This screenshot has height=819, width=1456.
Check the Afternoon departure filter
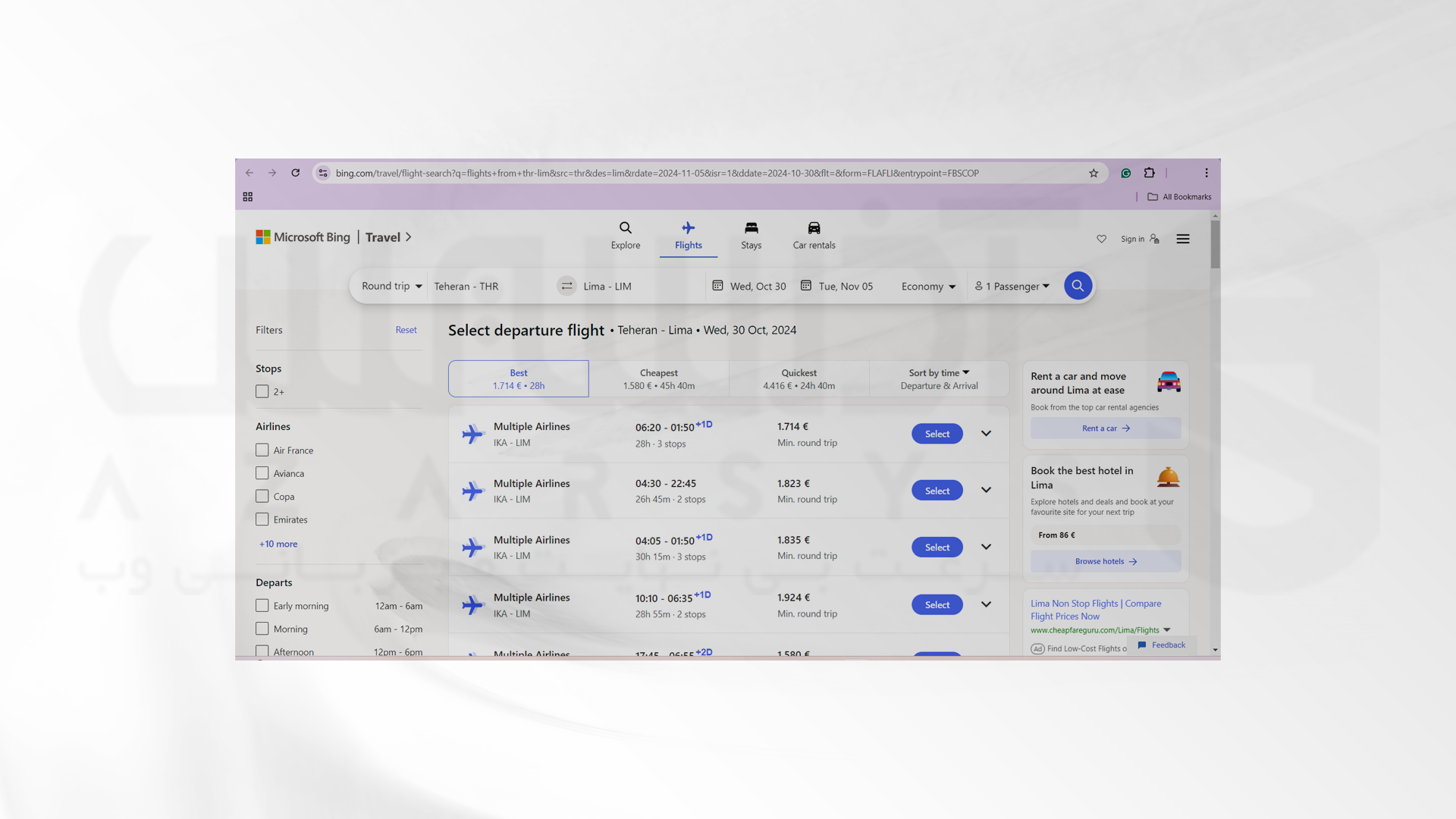[262, 651]
